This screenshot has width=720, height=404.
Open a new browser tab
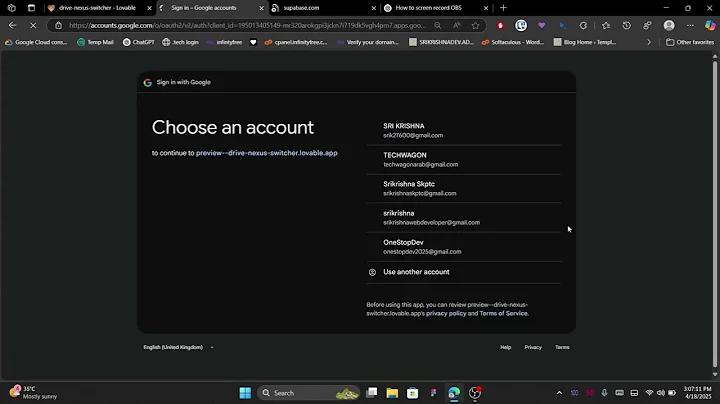tap(503, 8)
